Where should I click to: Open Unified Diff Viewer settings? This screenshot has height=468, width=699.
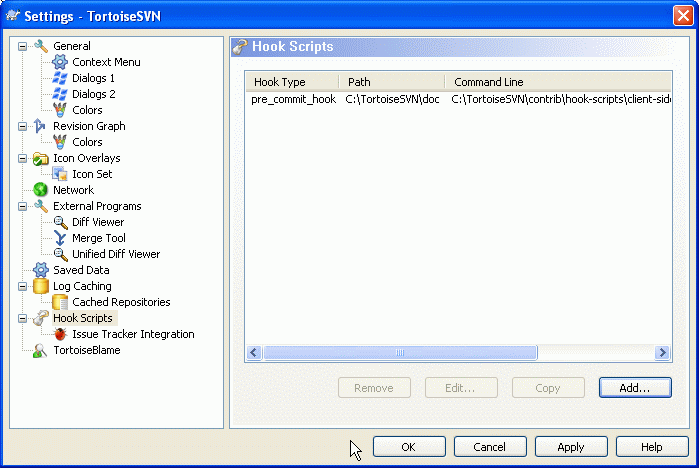[116, 254]
